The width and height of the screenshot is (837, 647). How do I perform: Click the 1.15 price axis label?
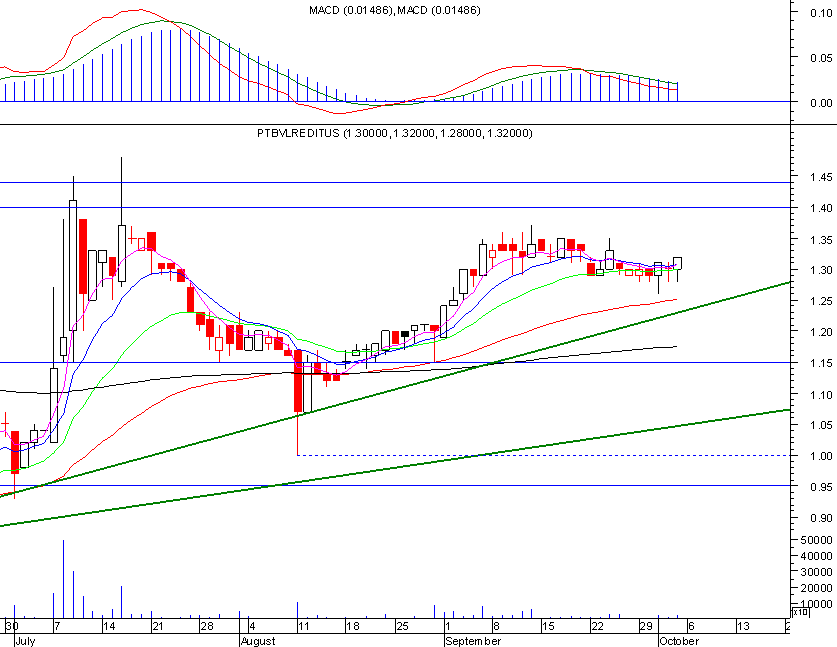point(821,363)
